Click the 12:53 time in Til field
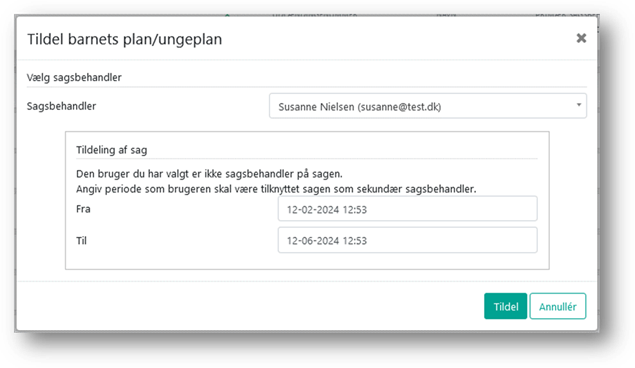 click(x=355, y=241)
